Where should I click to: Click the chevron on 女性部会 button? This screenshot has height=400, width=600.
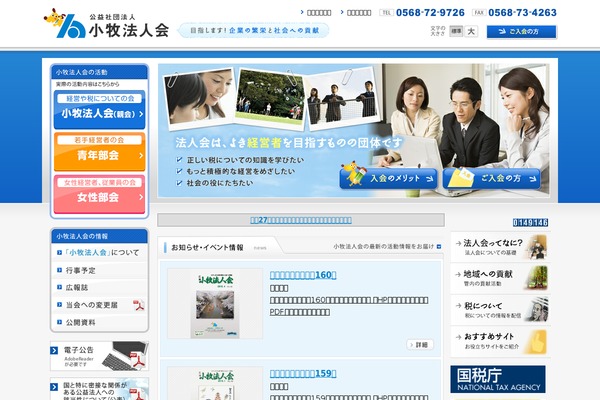tap(141, 197)
